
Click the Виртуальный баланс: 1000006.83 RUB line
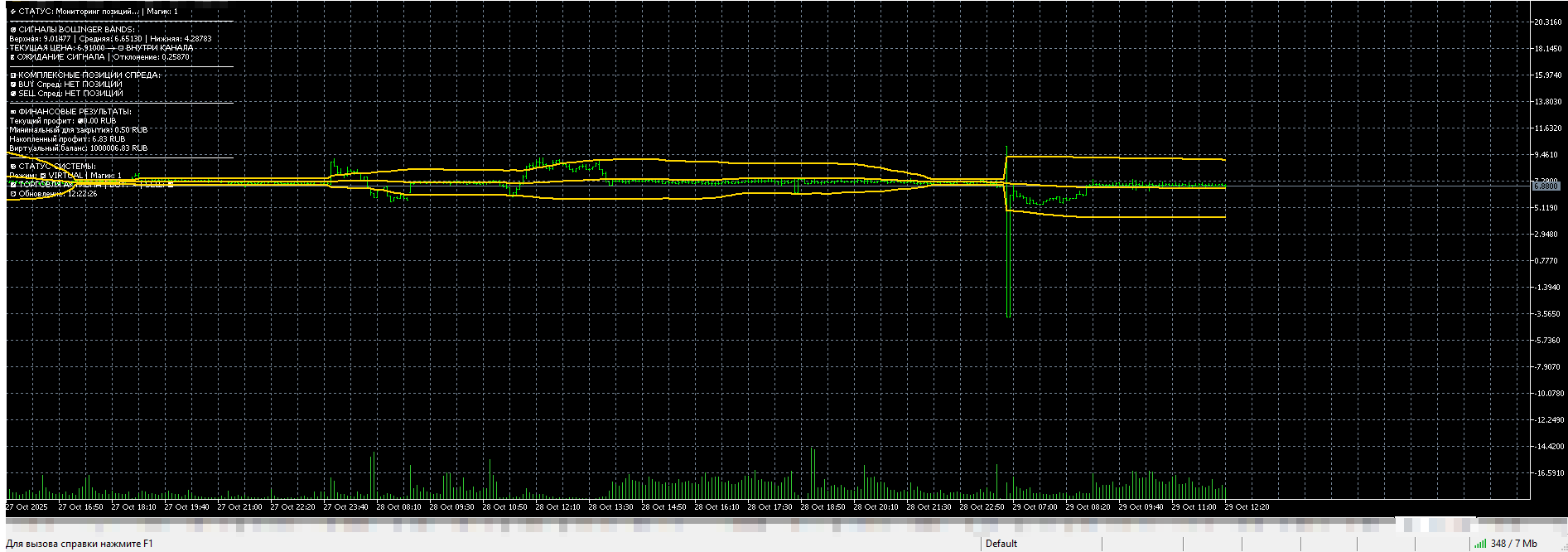click(79, 148)
